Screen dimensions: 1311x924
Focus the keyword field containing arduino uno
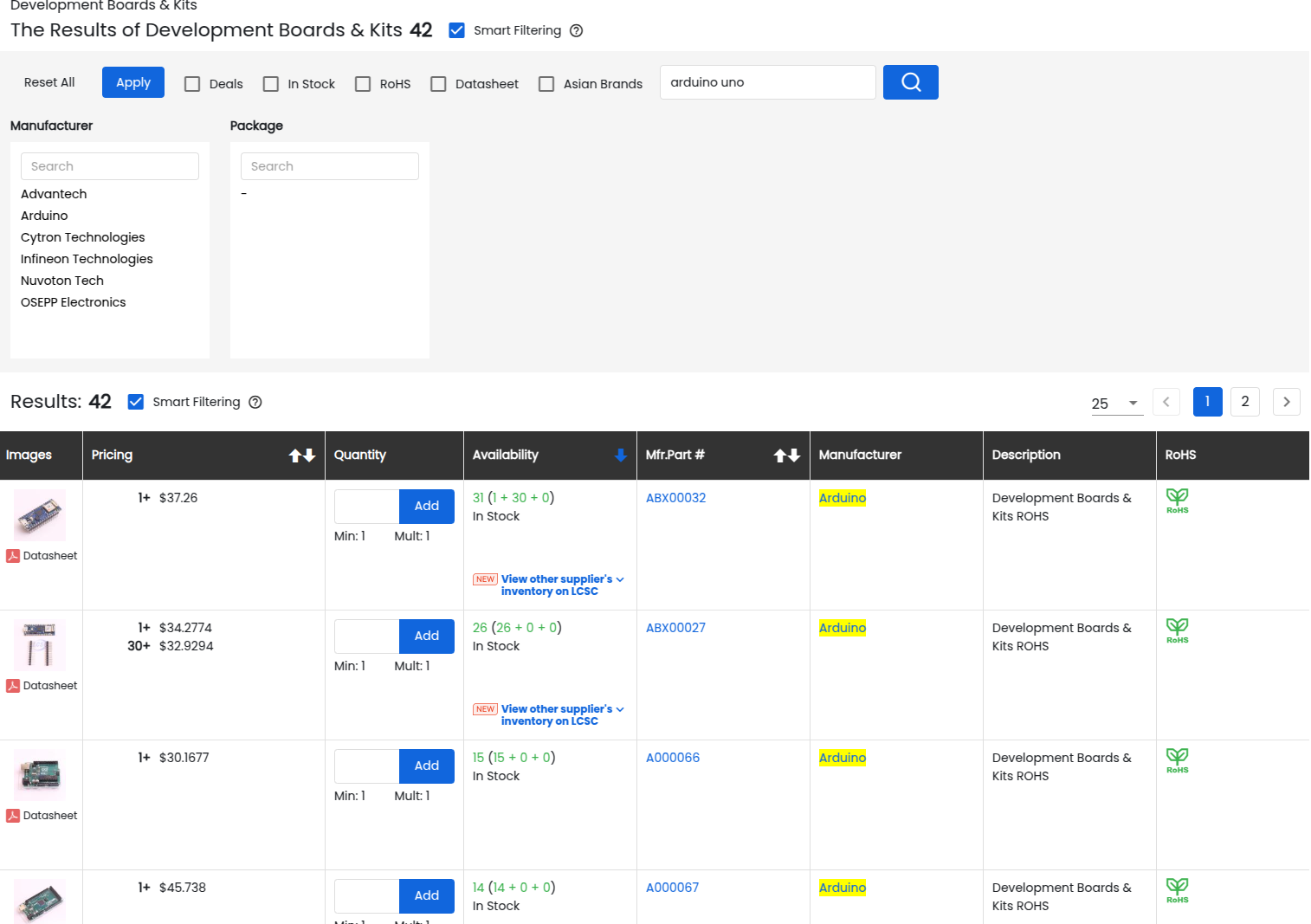[768, 82]
